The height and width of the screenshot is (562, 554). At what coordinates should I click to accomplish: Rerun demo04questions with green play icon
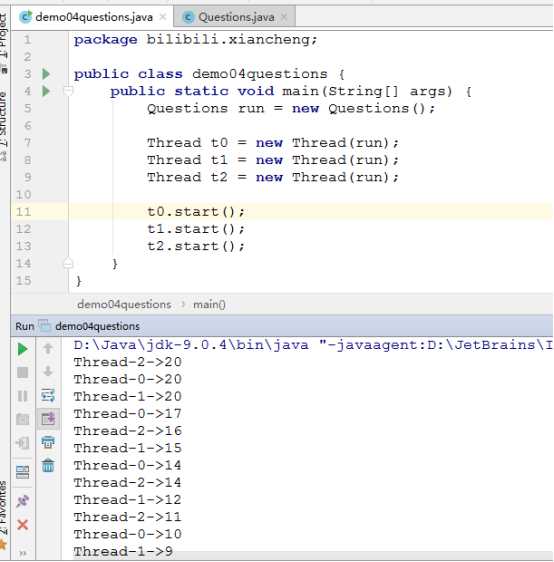click(x=23, y=349)
